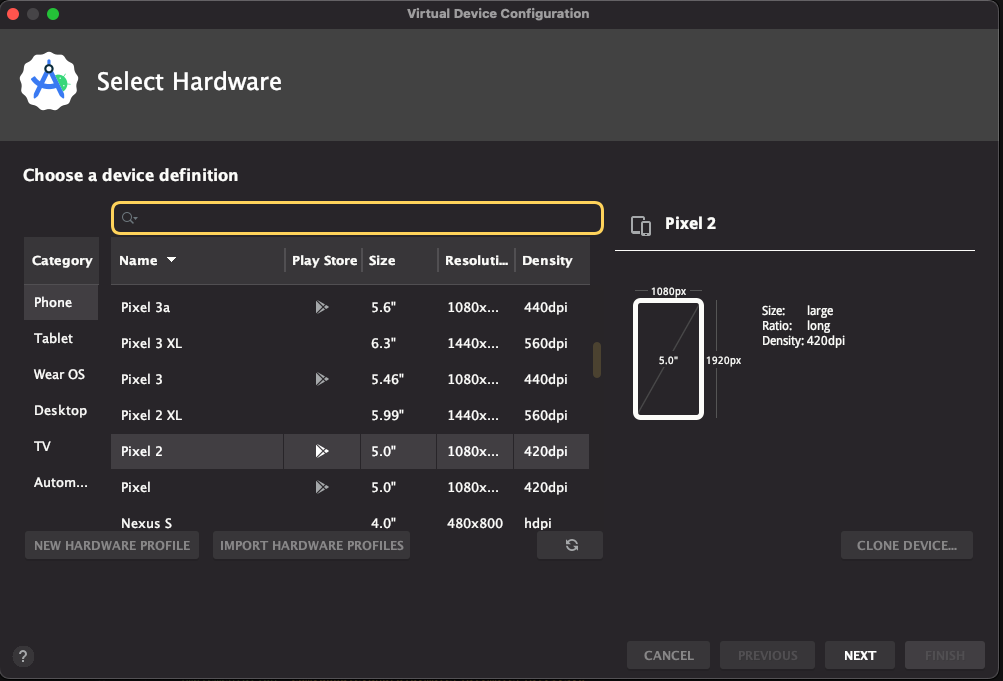Sort by the Resolution column header
Image resolution: width=1003 pixels, height=681 pixels.
pos(477,260)
